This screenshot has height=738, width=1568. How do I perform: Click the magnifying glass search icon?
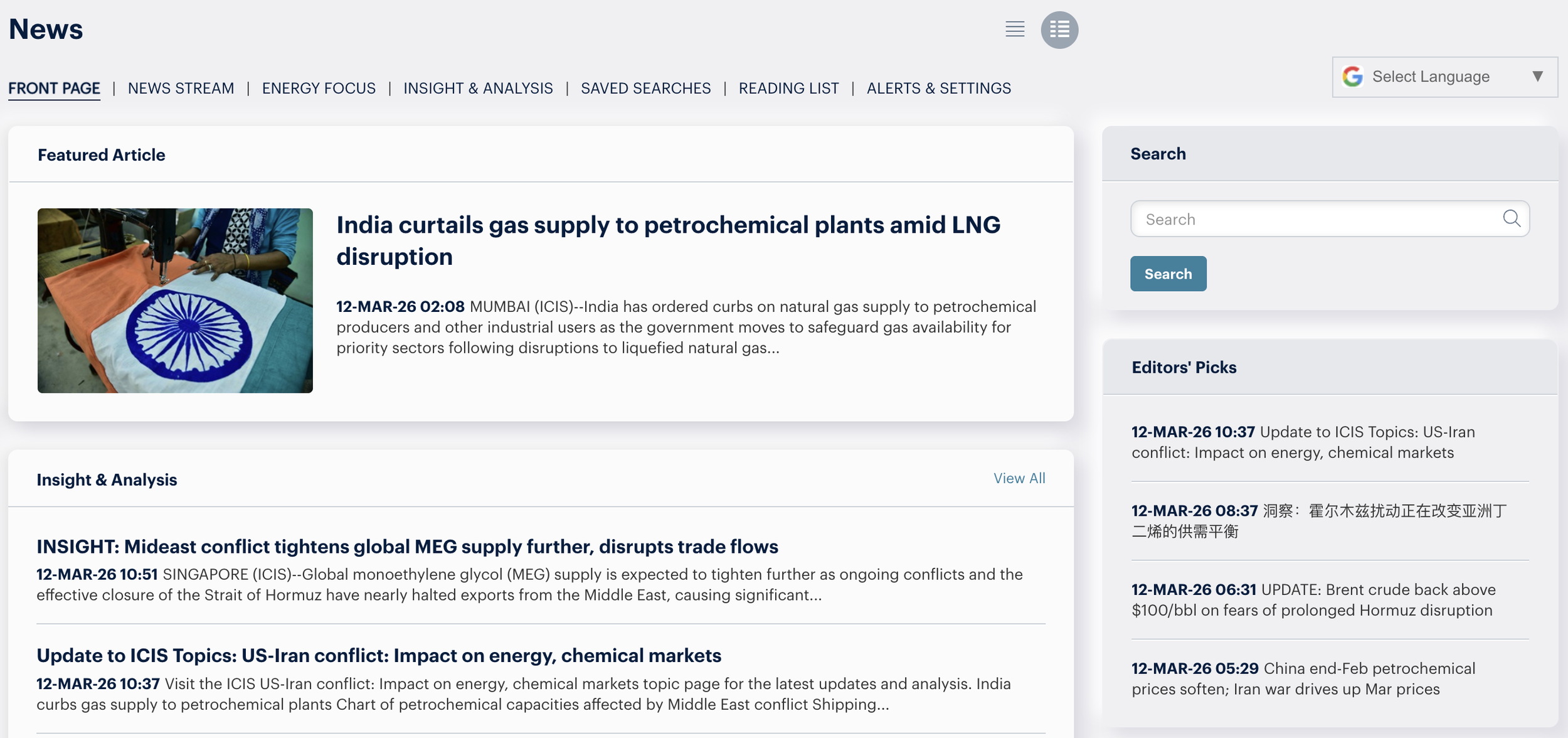pyautogui.click(x=1512, y=218)
